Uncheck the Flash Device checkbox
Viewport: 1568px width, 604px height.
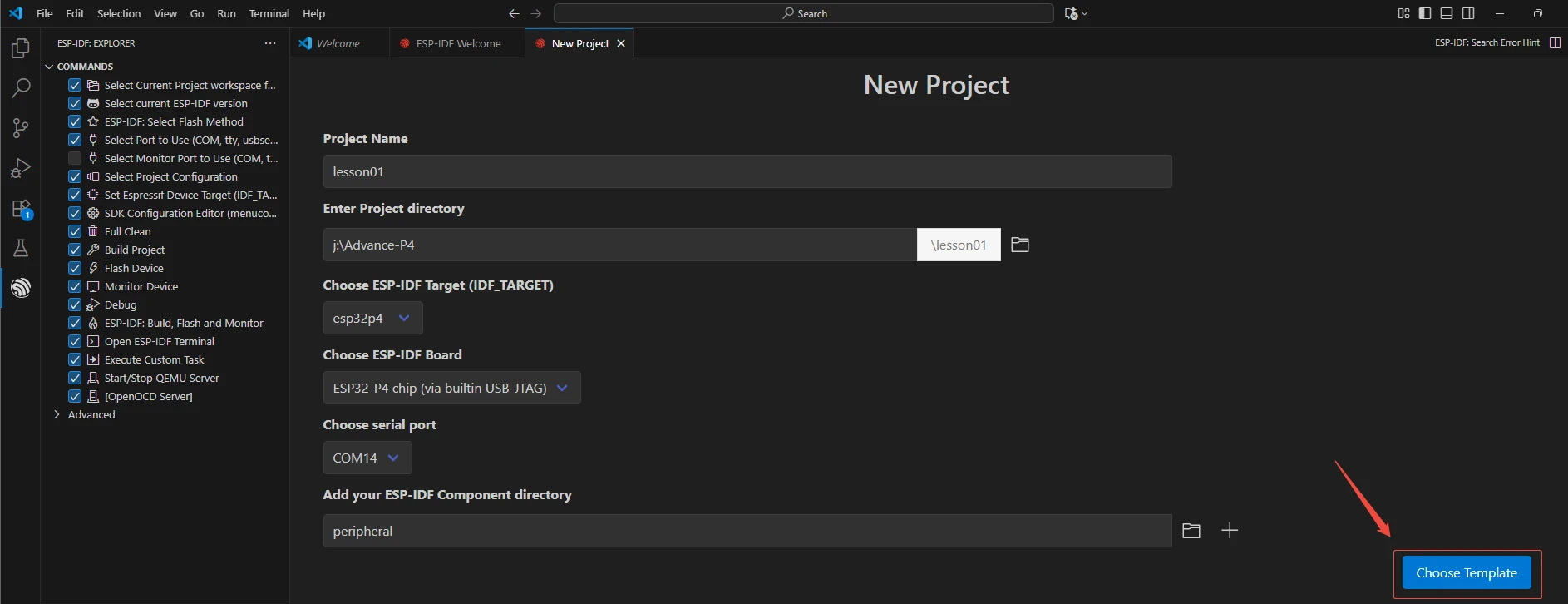[75, 268]
